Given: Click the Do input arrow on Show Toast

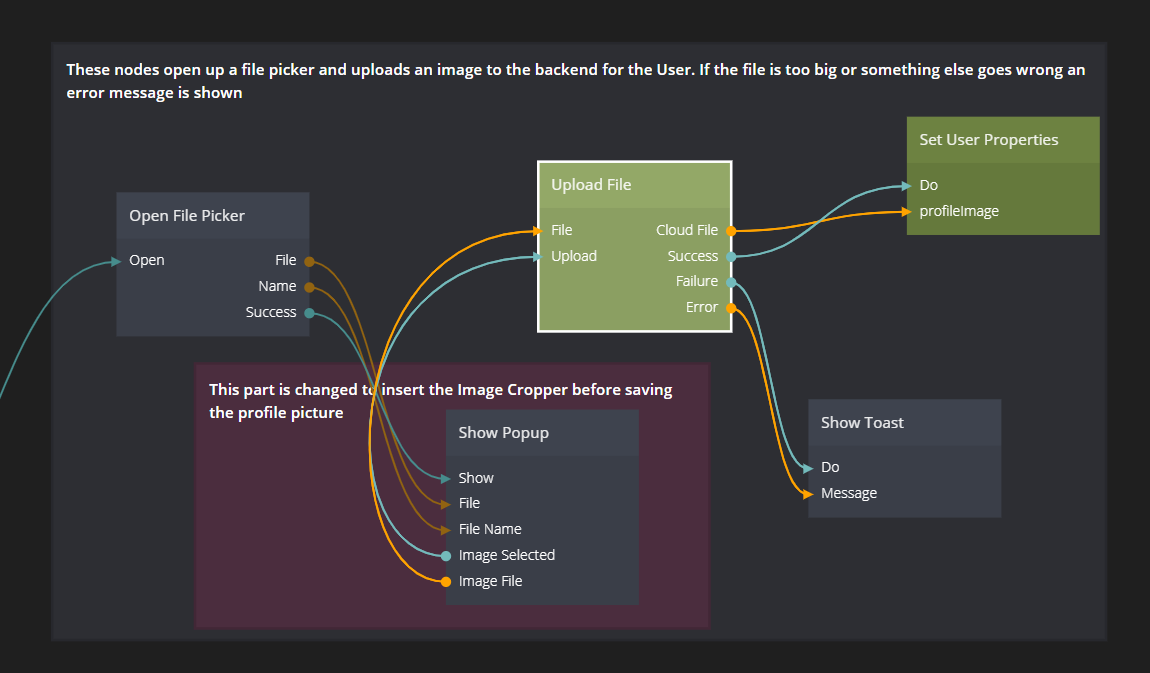Looking at the screenshot, I should pos(808,468).
